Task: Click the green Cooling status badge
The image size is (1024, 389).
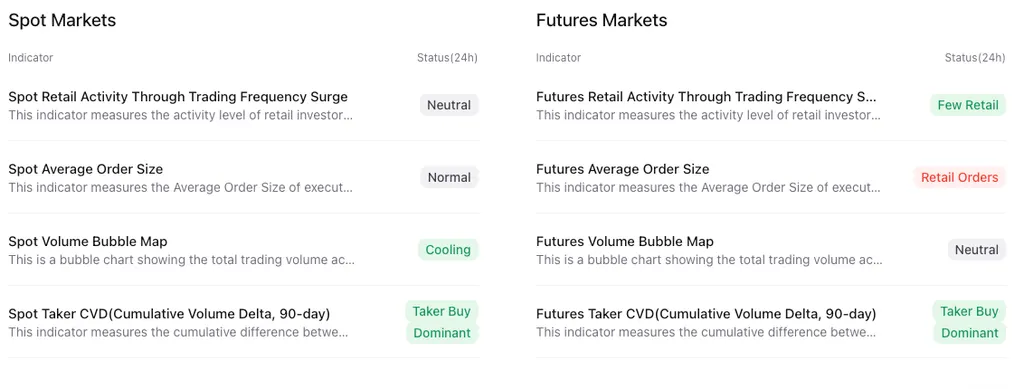Action: [448, 250]
